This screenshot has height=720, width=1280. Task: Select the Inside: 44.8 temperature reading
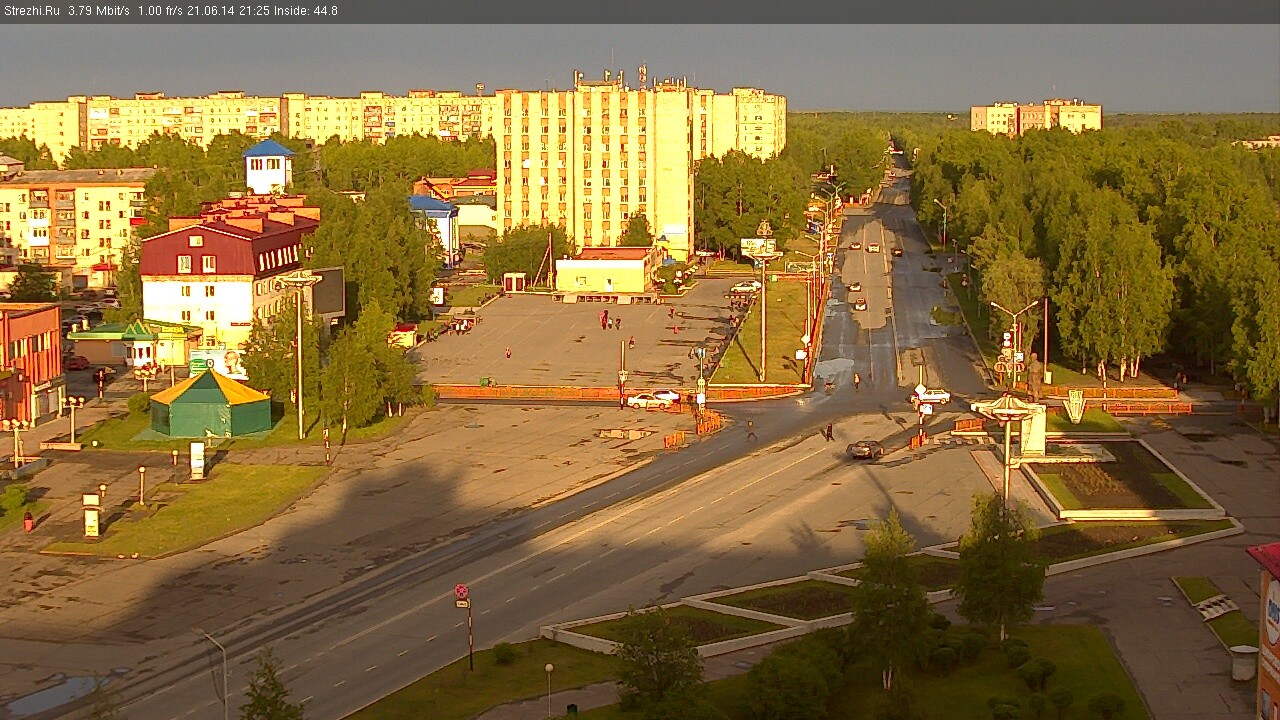305,11
